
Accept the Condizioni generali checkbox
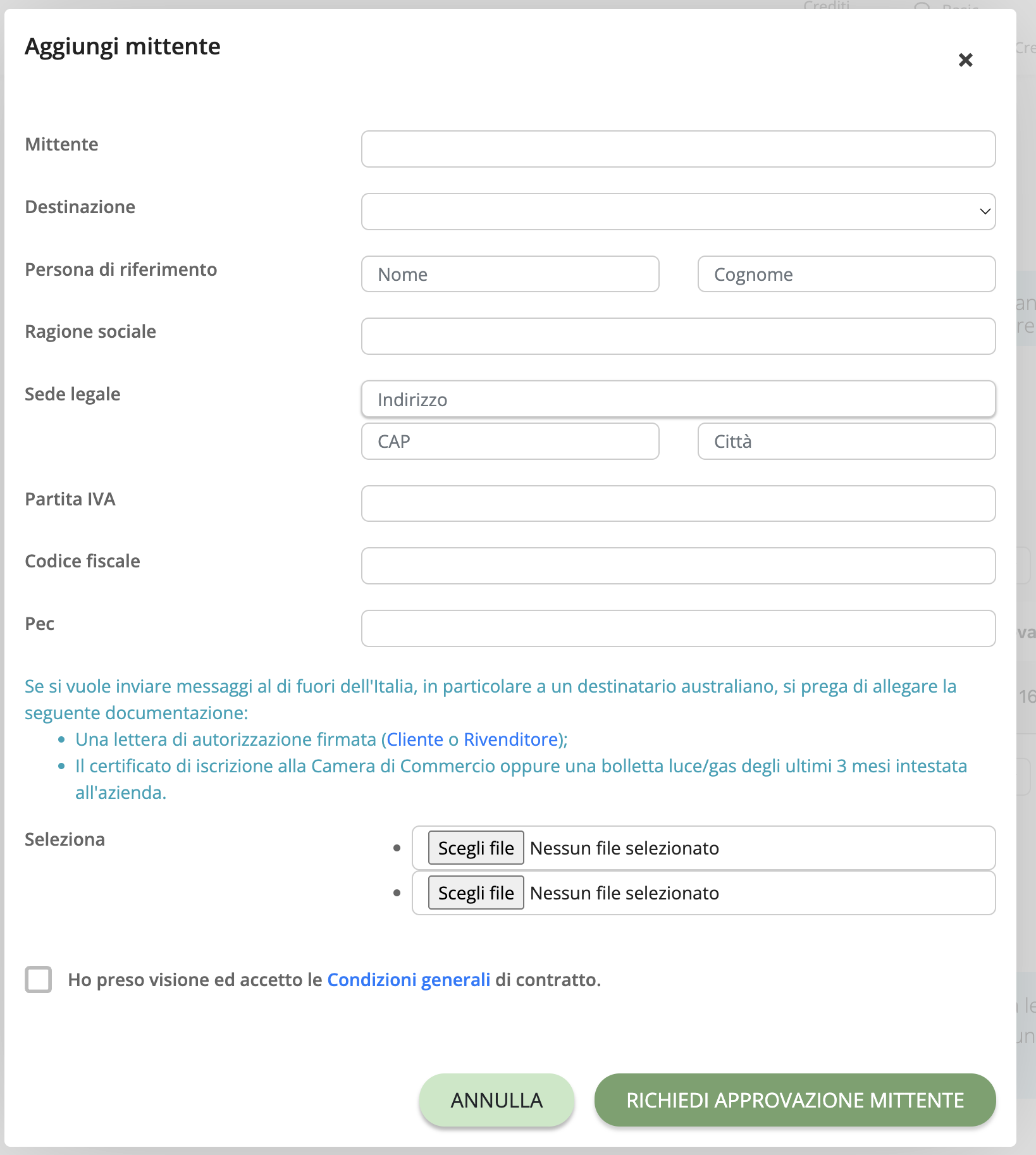(39, 979)
